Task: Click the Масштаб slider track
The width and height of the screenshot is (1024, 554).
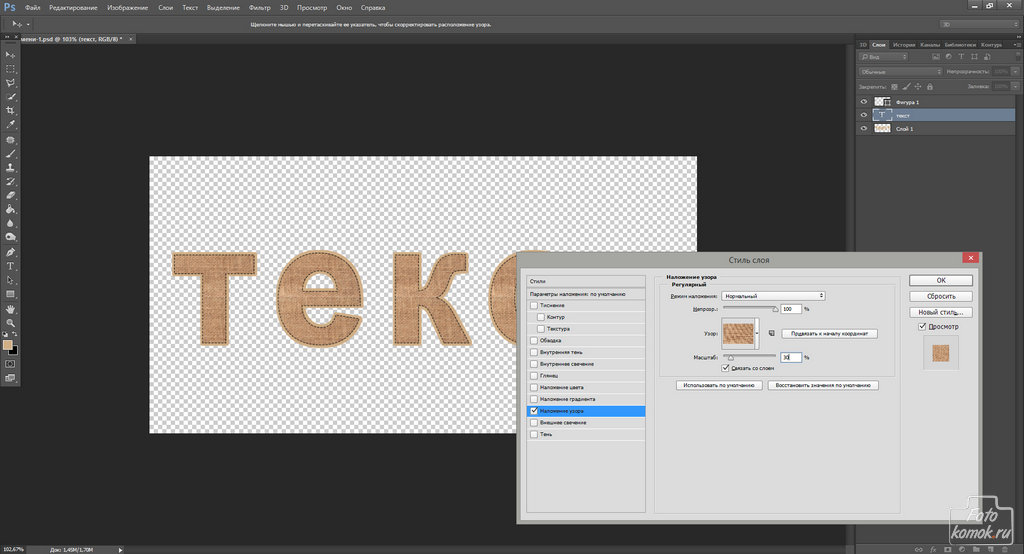Action: (750, 355)
